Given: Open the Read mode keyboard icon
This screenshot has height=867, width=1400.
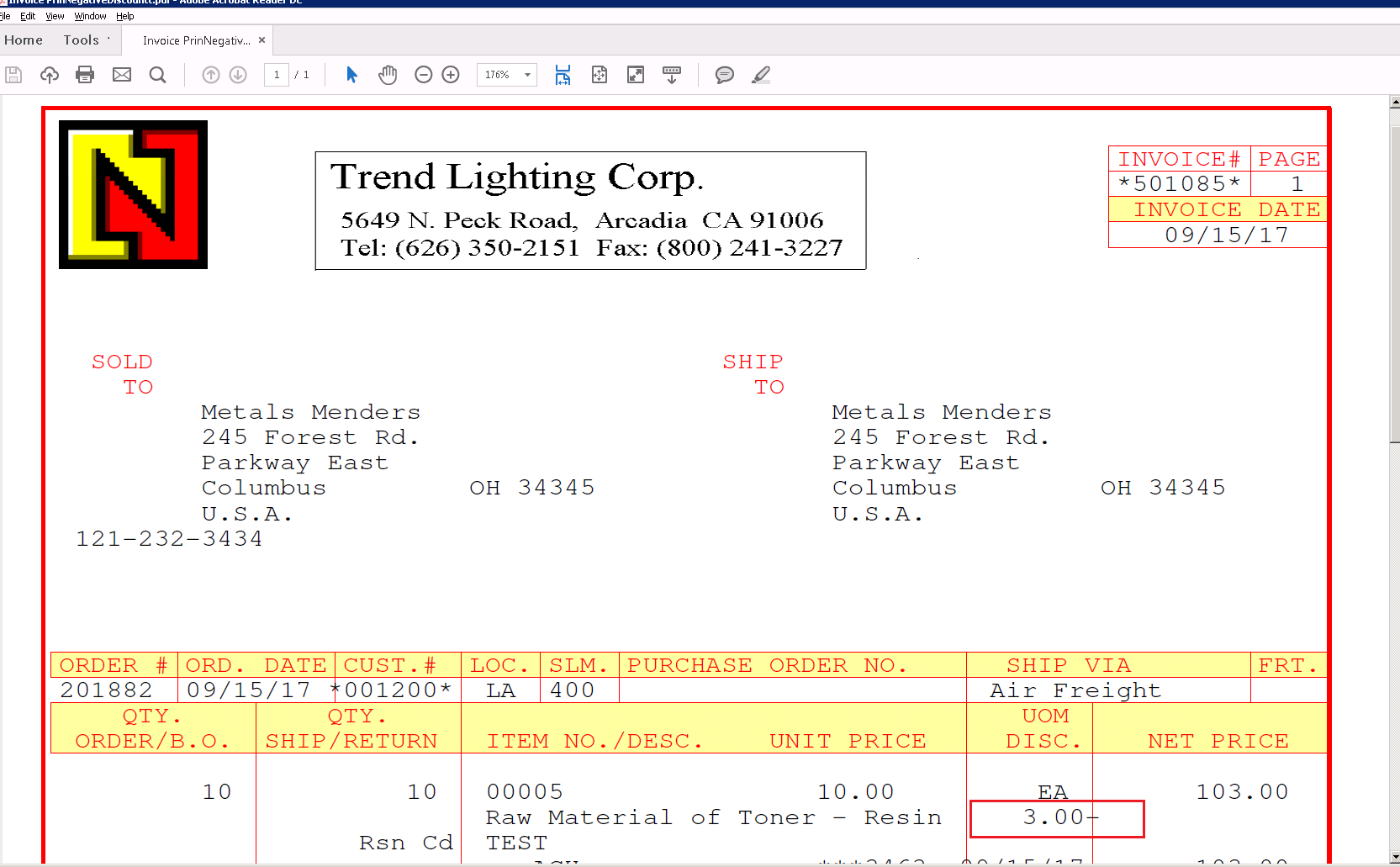Looking at the screenshot, I should [x=672, y=75].
